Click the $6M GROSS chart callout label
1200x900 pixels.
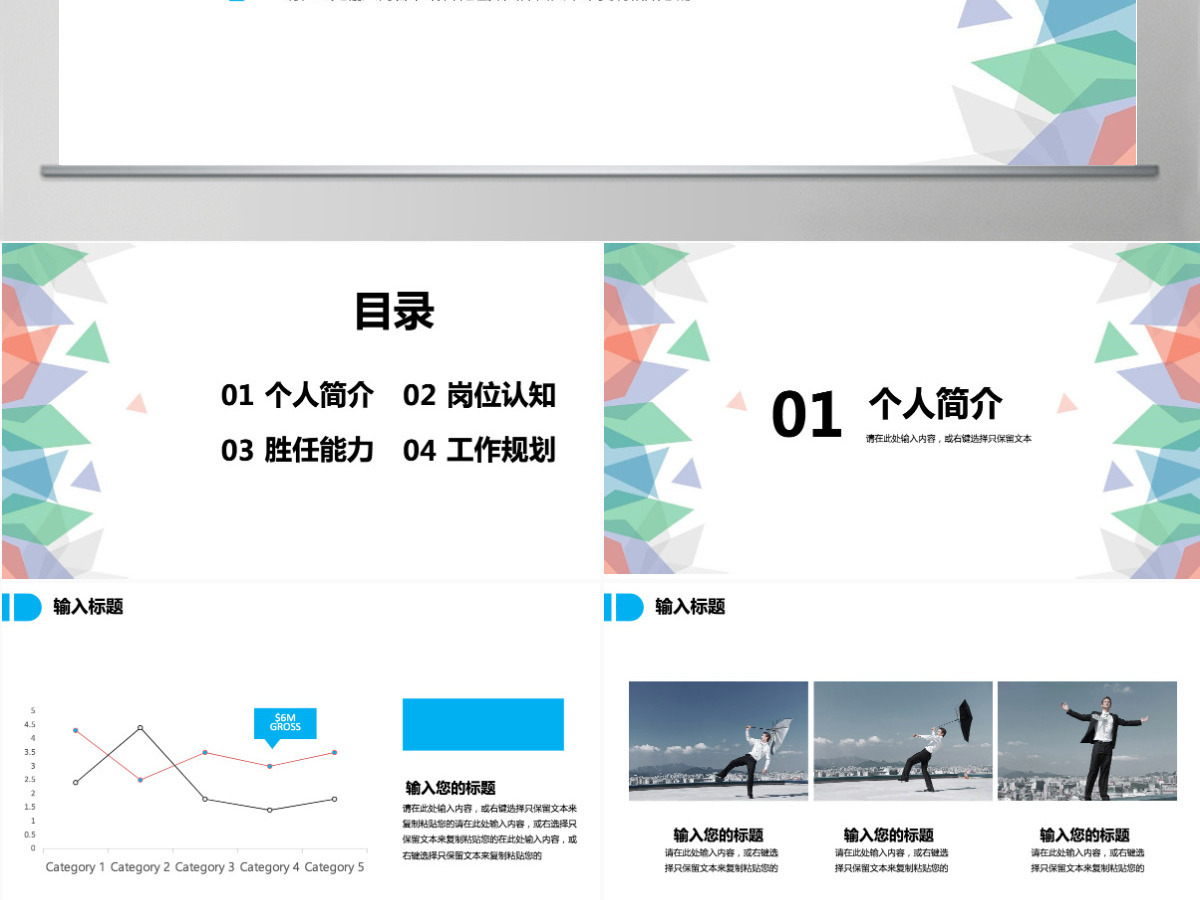[x=285, y=722]
